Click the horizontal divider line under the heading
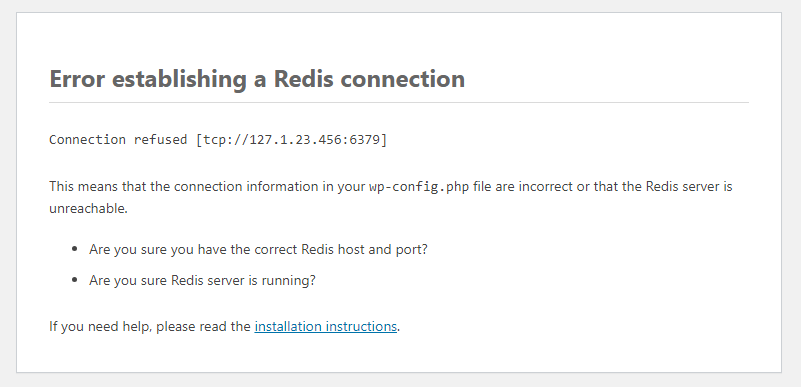 [x=399, y=103]
